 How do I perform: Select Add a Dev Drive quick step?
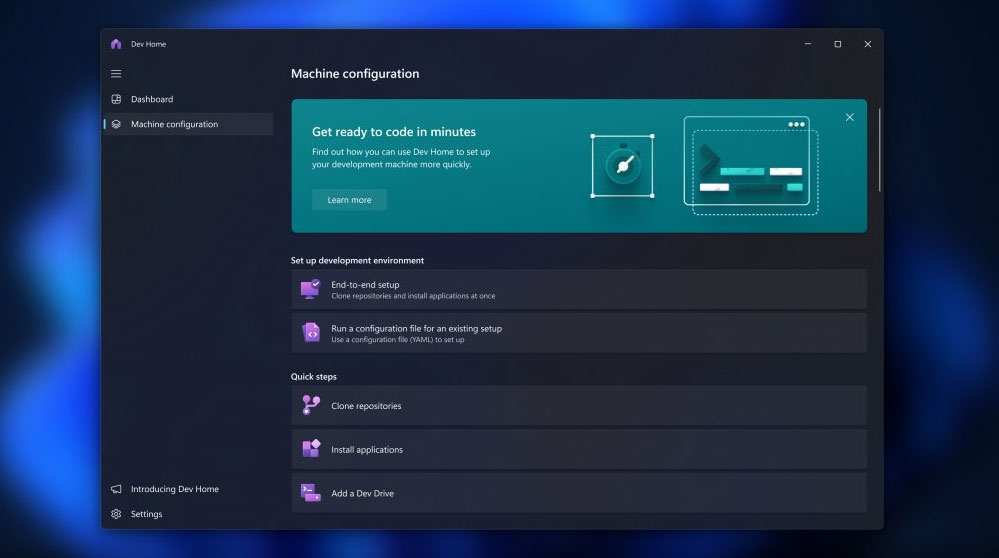[579, 492]
